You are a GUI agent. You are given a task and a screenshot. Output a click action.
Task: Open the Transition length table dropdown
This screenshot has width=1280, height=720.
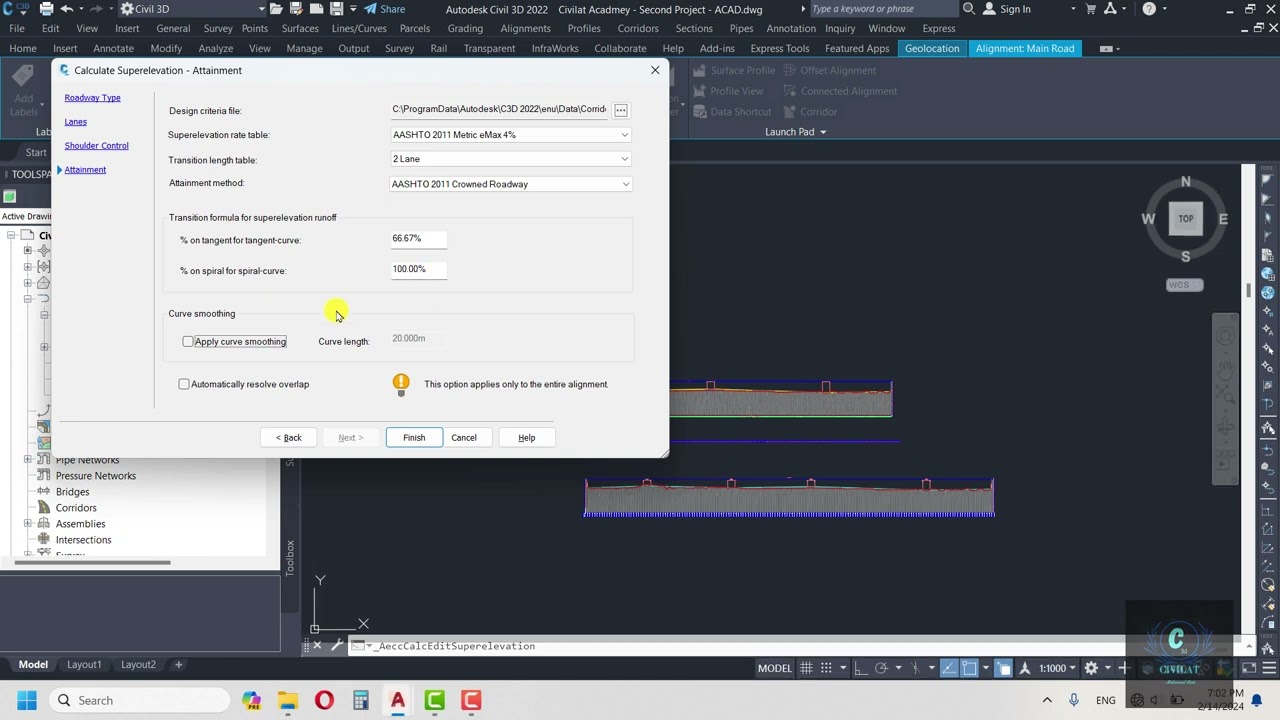pyautogui.click(x=625, y=159)
